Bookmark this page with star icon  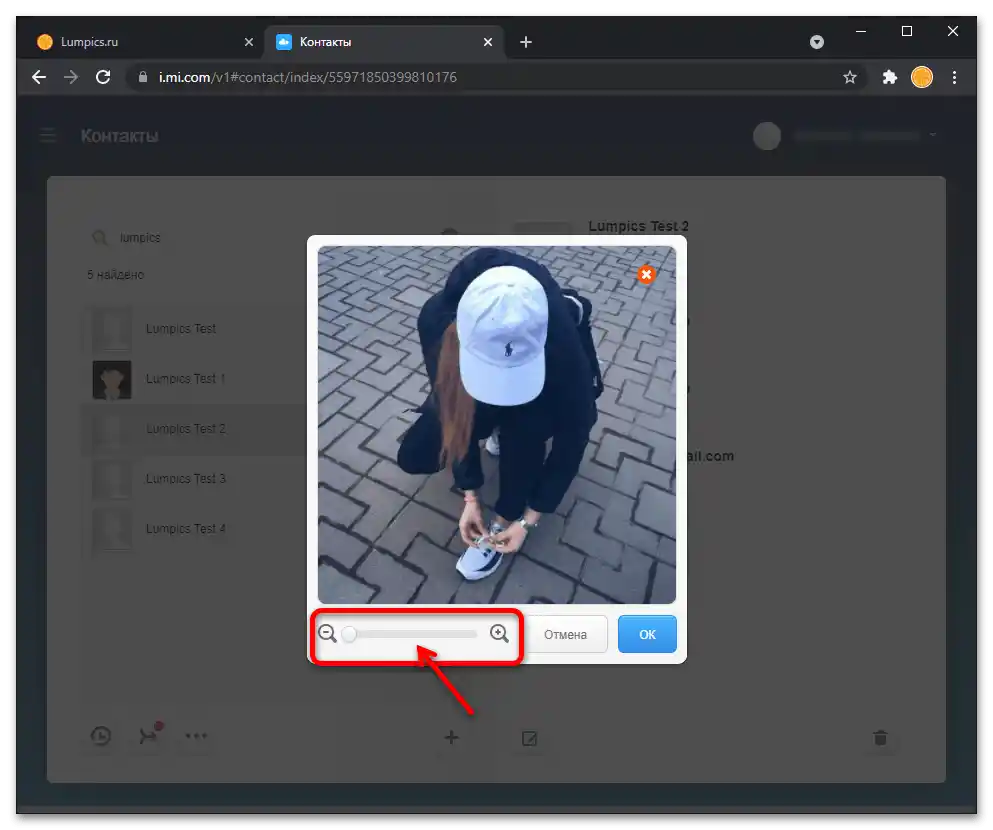pyautogui.click(x=850, y=77)
